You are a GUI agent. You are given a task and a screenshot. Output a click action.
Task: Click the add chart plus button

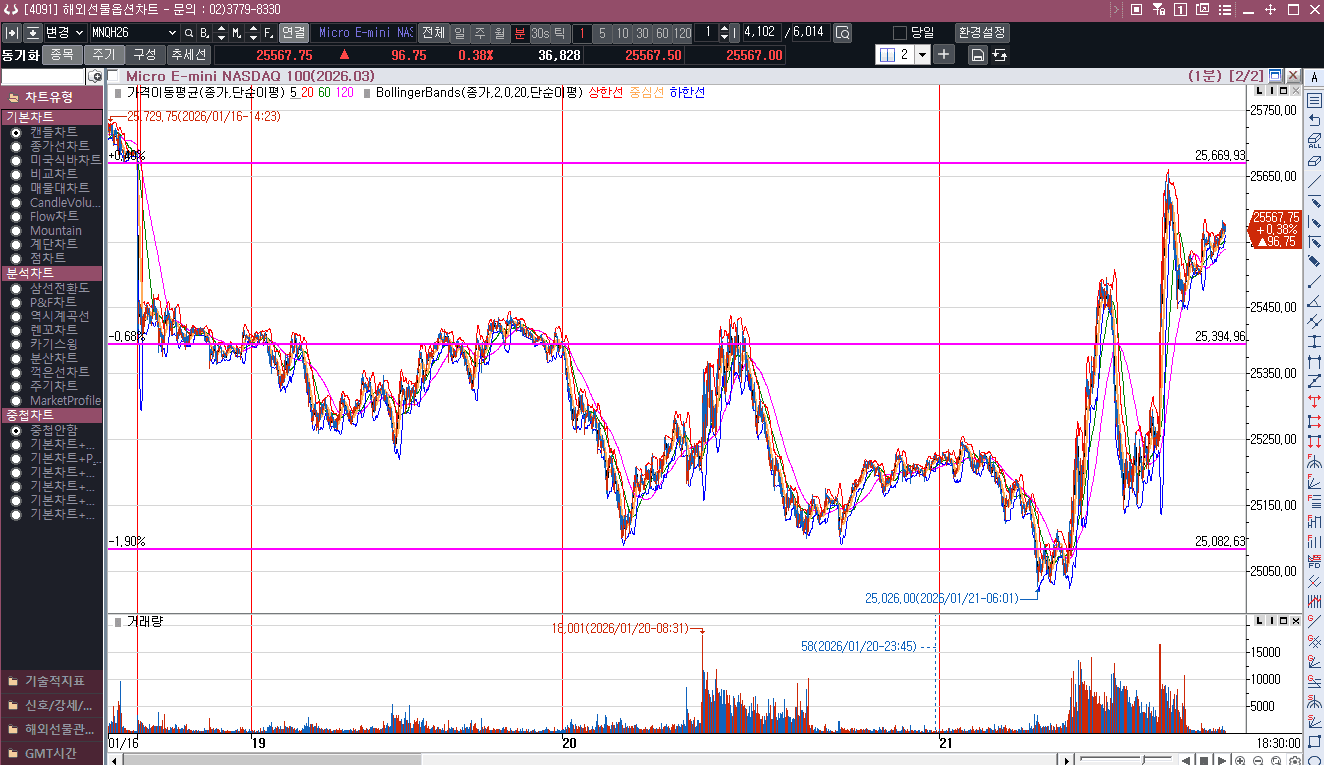(944, 55)
